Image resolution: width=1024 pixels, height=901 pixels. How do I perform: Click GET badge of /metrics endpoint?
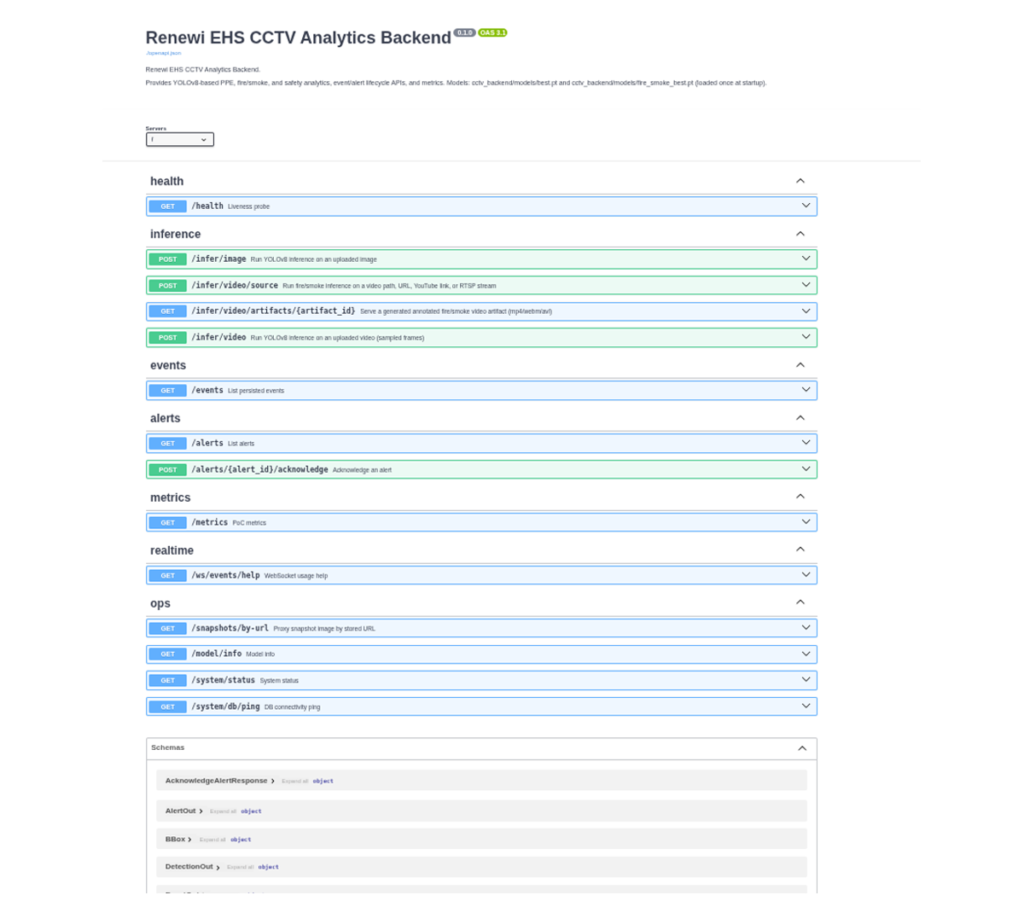point(168,522)
